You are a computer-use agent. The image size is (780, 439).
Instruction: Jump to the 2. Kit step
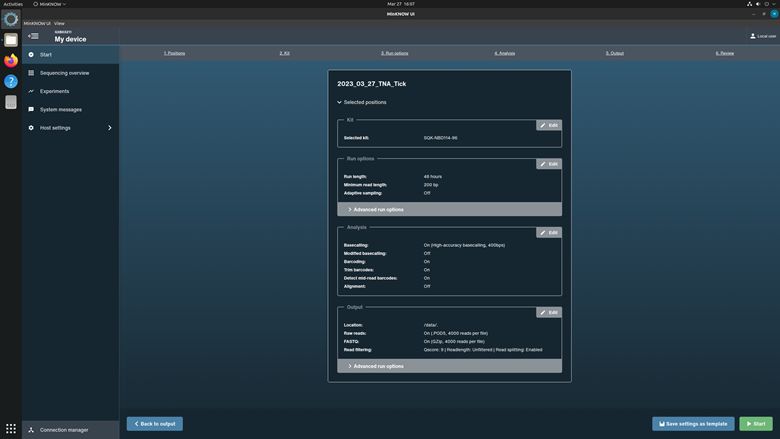[x=284, y=53]
